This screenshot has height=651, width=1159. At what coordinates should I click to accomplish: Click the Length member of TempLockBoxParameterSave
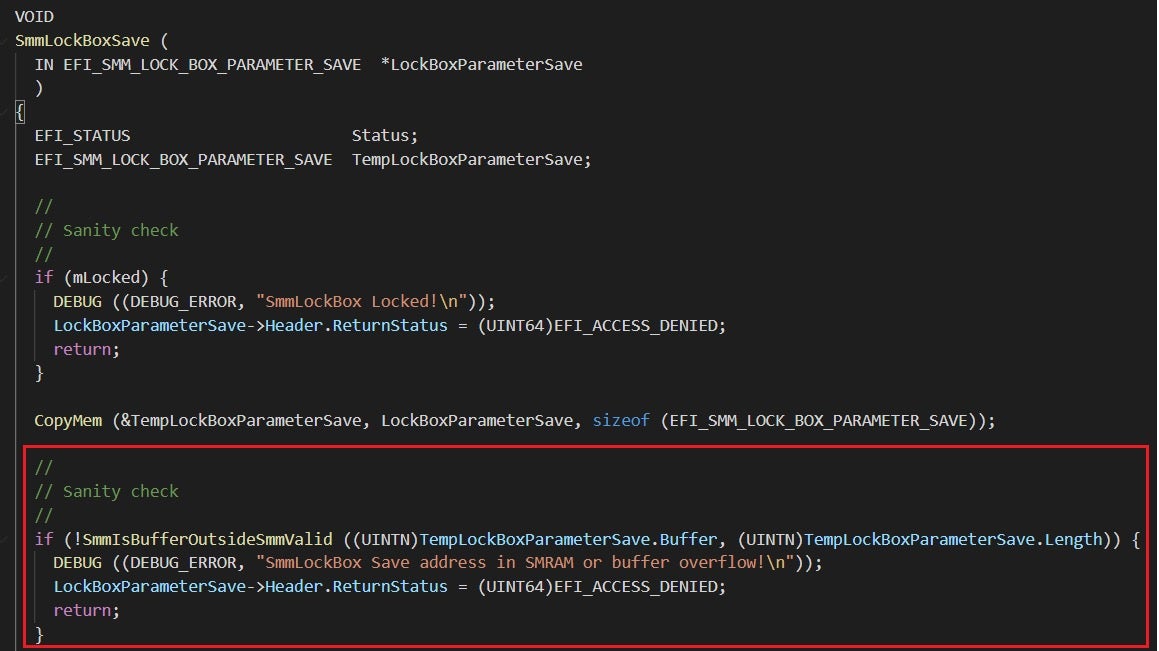(1073, 539)
